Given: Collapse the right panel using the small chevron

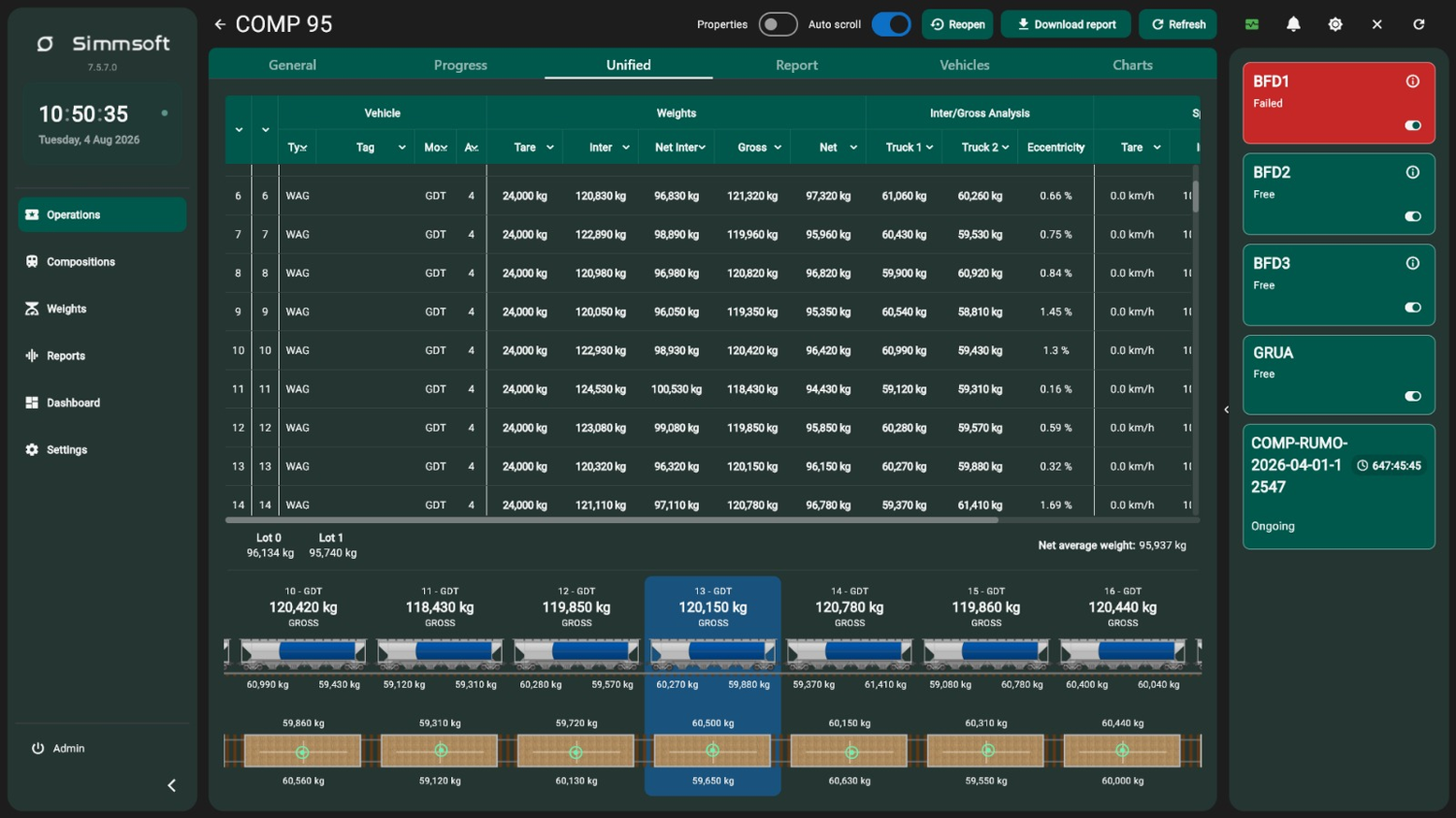Looking at the screenshot, I should (x=1226, y=409).
